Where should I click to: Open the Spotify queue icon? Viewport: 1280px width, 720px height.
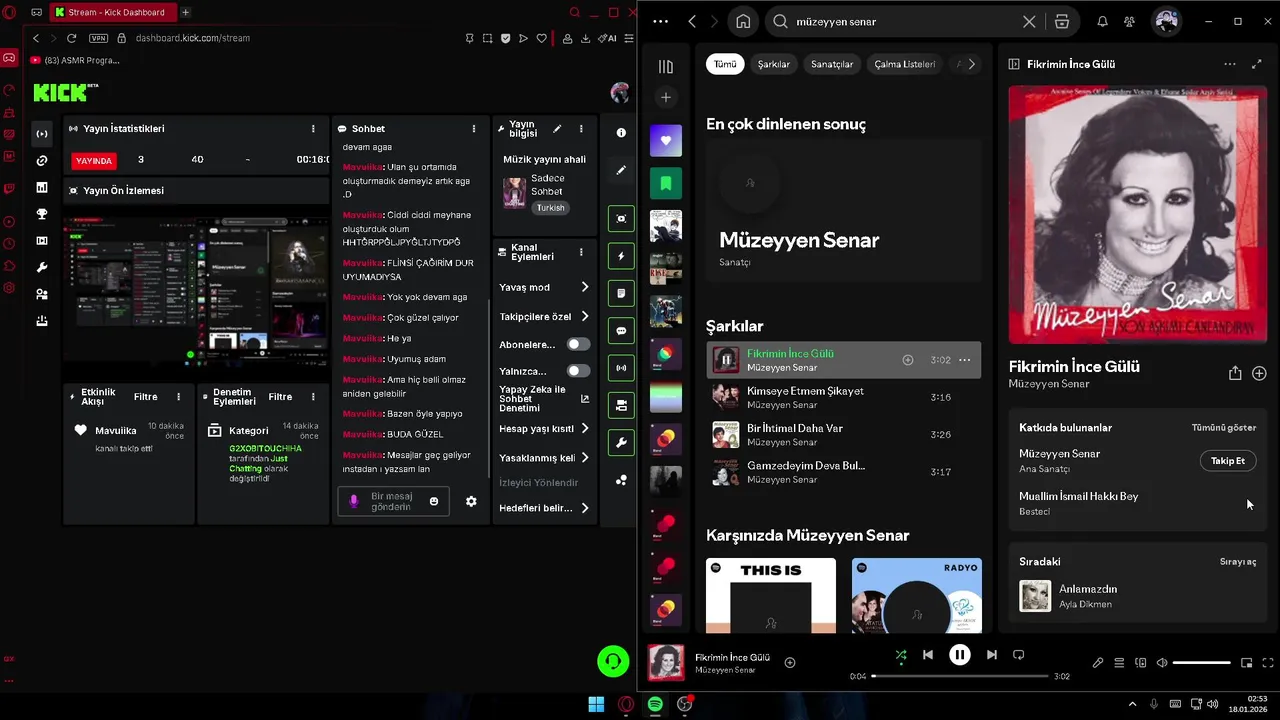[x=1119, y=663]
